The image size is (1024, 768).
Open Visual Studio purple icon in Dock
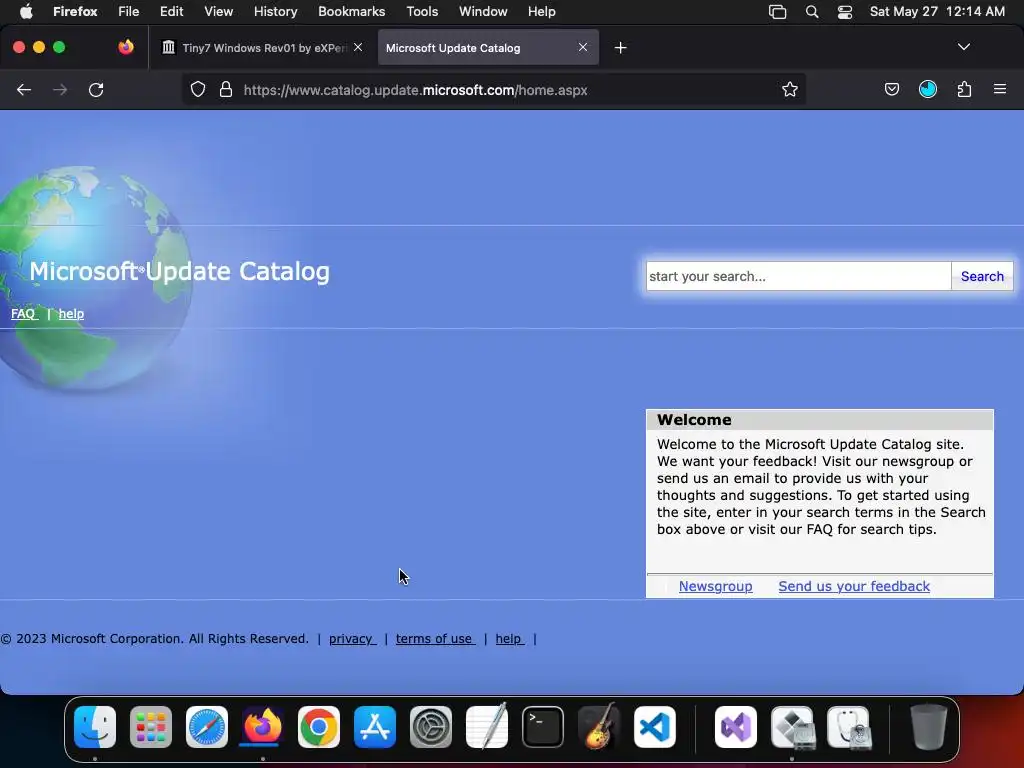coord(736,727)
